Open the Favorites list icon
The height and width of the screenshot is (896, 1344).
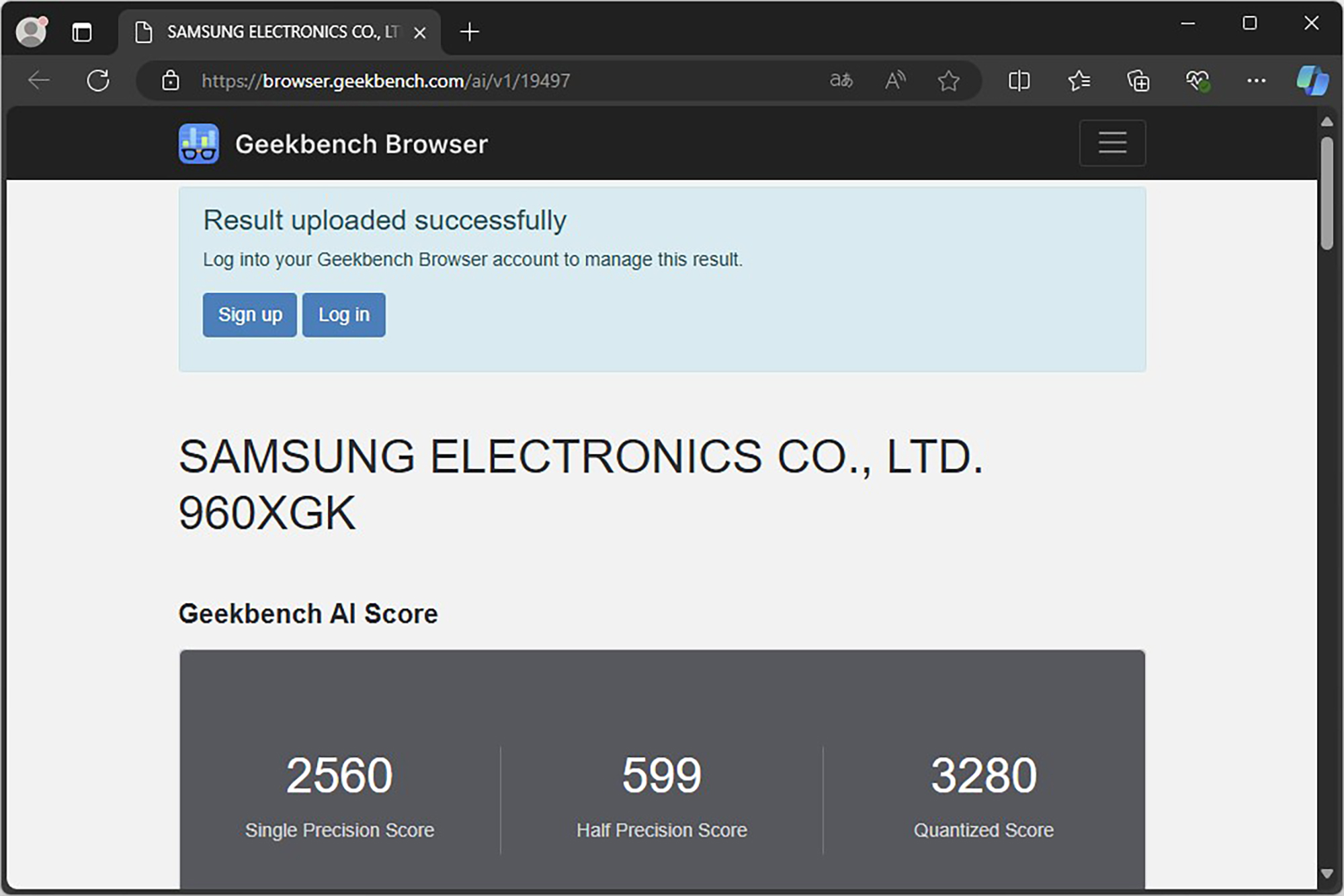[1079, 81]
